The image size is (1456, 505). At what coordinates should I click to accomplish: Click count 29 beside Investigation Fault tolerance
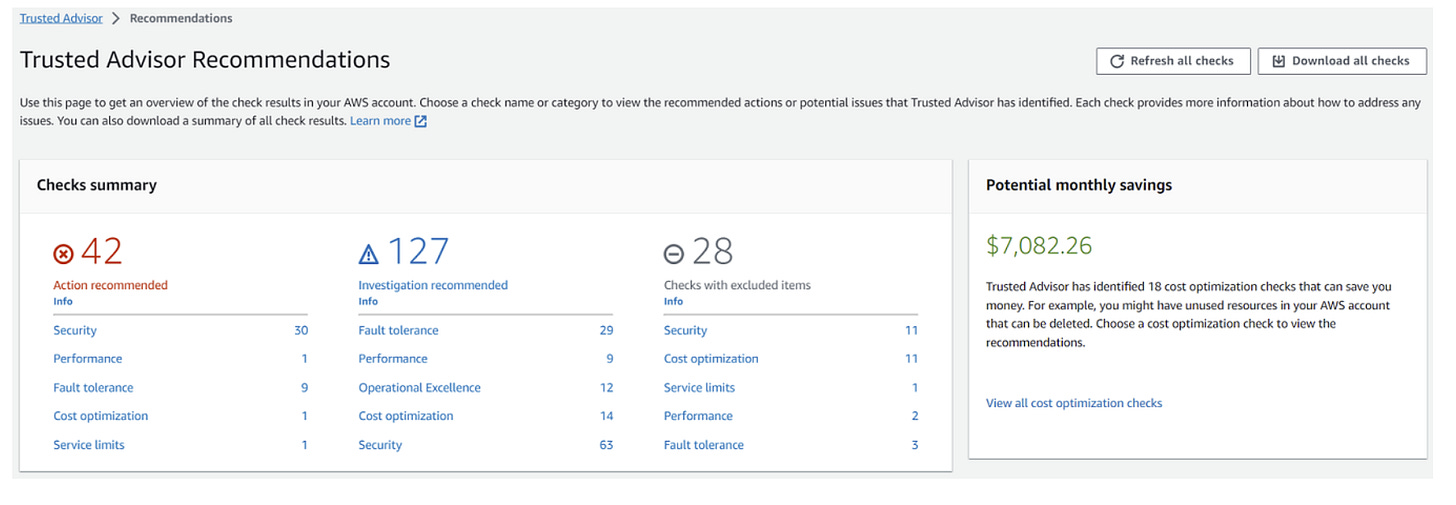click(x=606, y=330)
